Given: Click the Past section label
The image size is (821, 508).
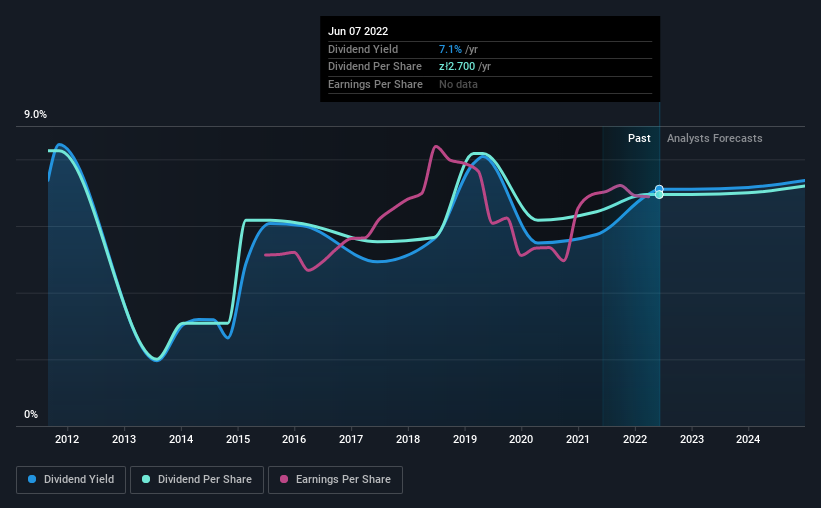Looking at the screenshot, I should pyautogui.click(x=639, y=138).
